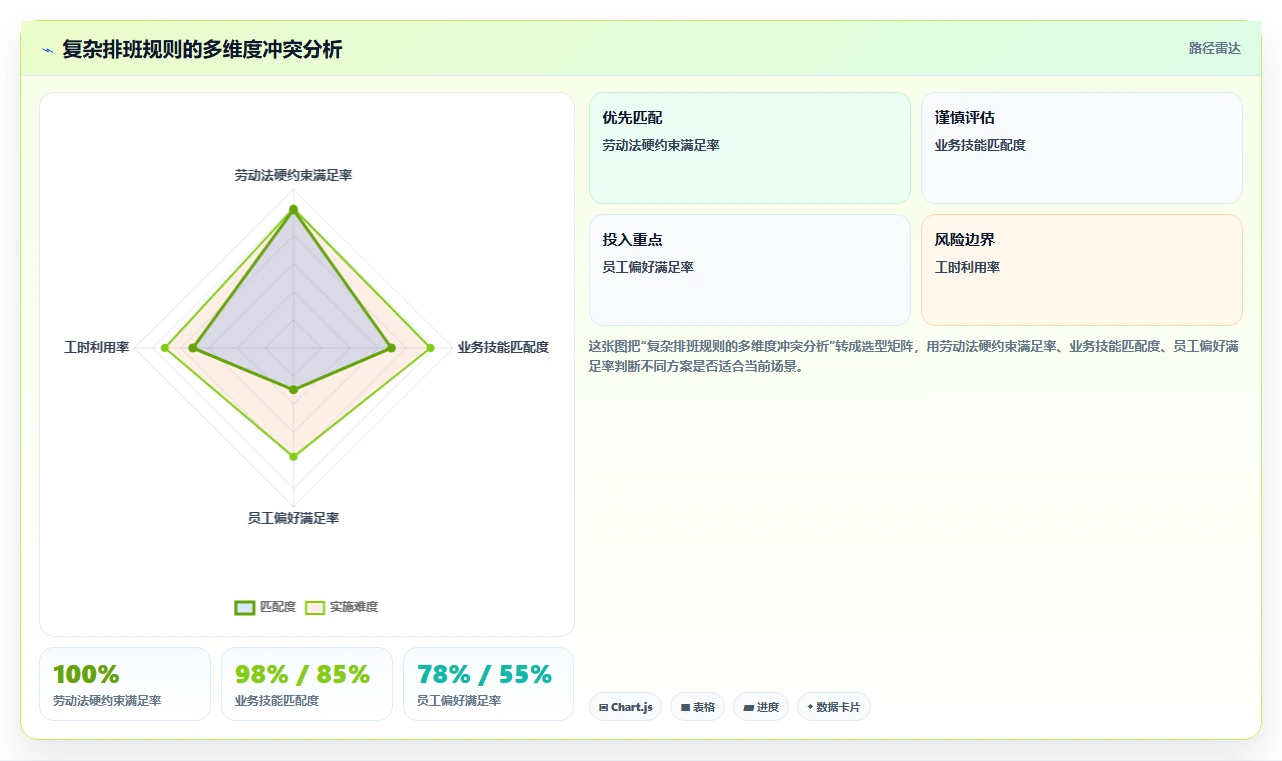The image size is (1282, 761).
Task: Click the radar axis label 劳动法硬约束满足率
Action: (x=293, y=175)
